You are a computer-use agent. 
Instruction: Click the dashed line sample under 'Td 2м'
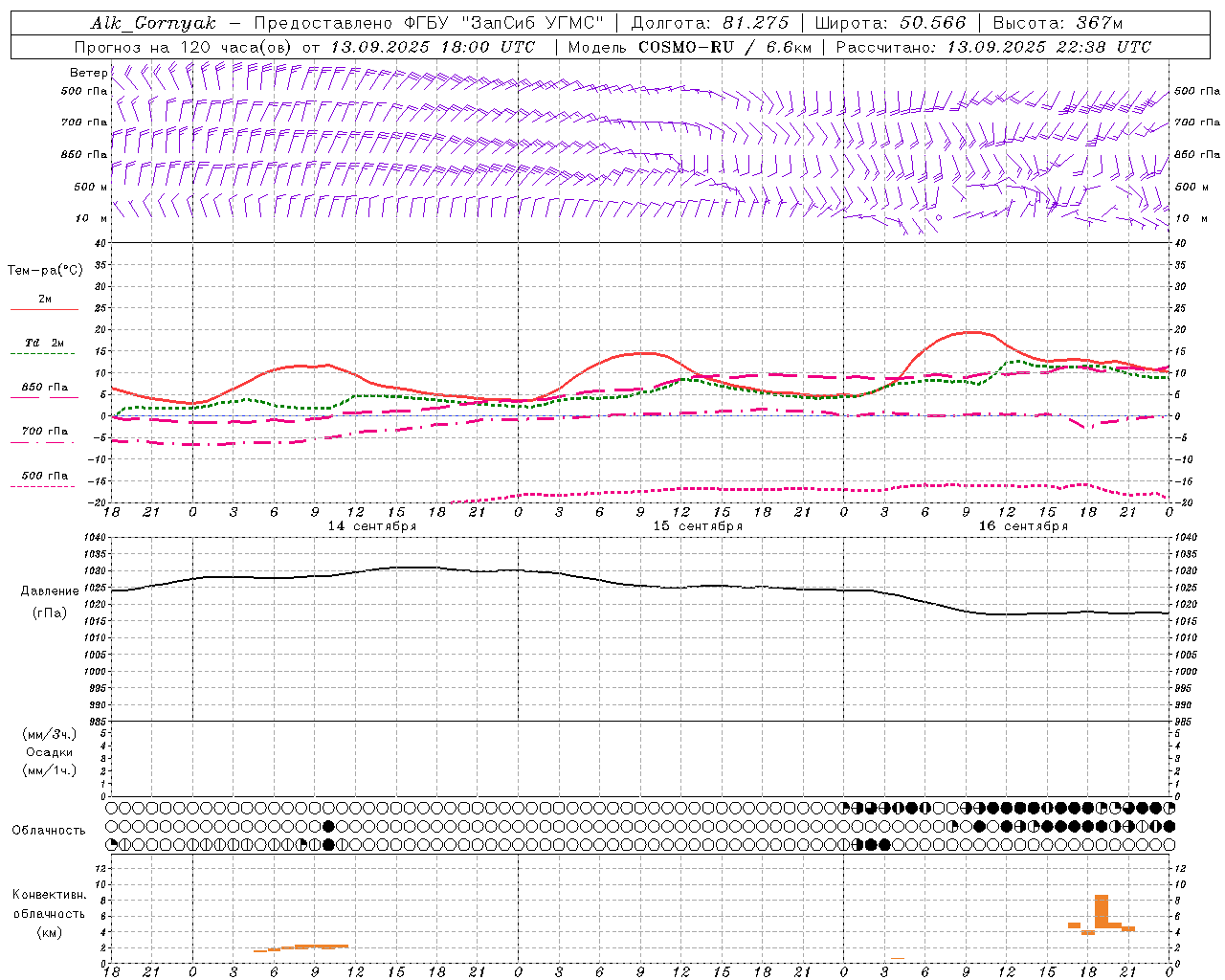tap(42, 354)
